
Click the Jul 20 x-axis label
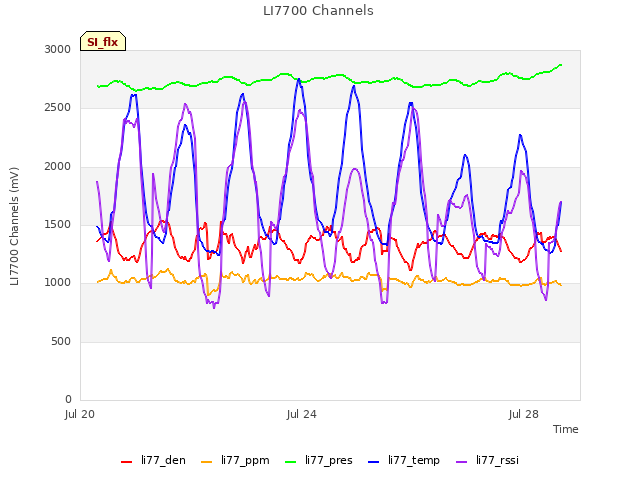coord(80,414)
